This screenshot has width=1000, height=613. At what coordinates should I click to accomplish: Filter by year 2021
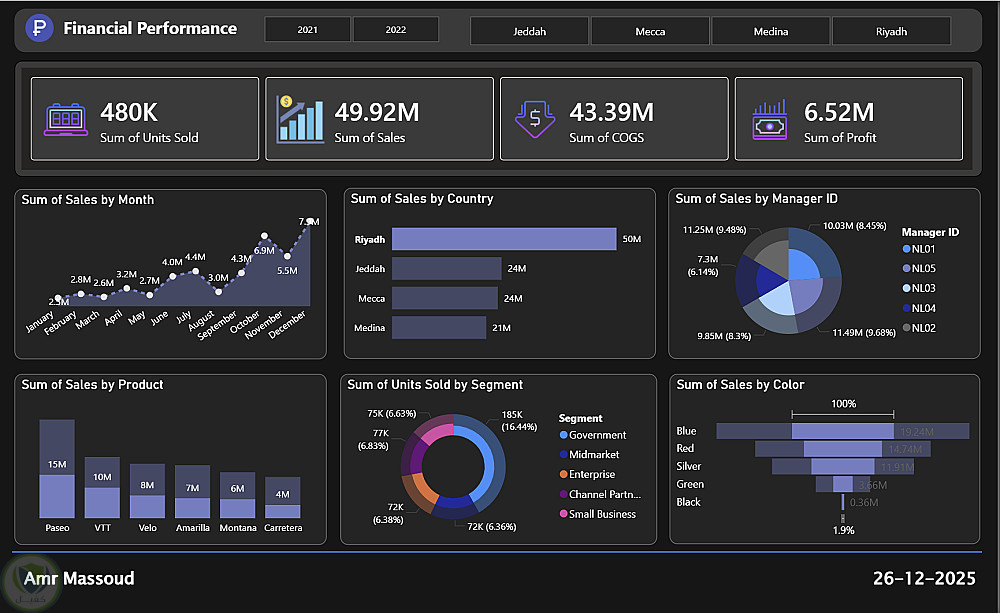pos(307,29)
